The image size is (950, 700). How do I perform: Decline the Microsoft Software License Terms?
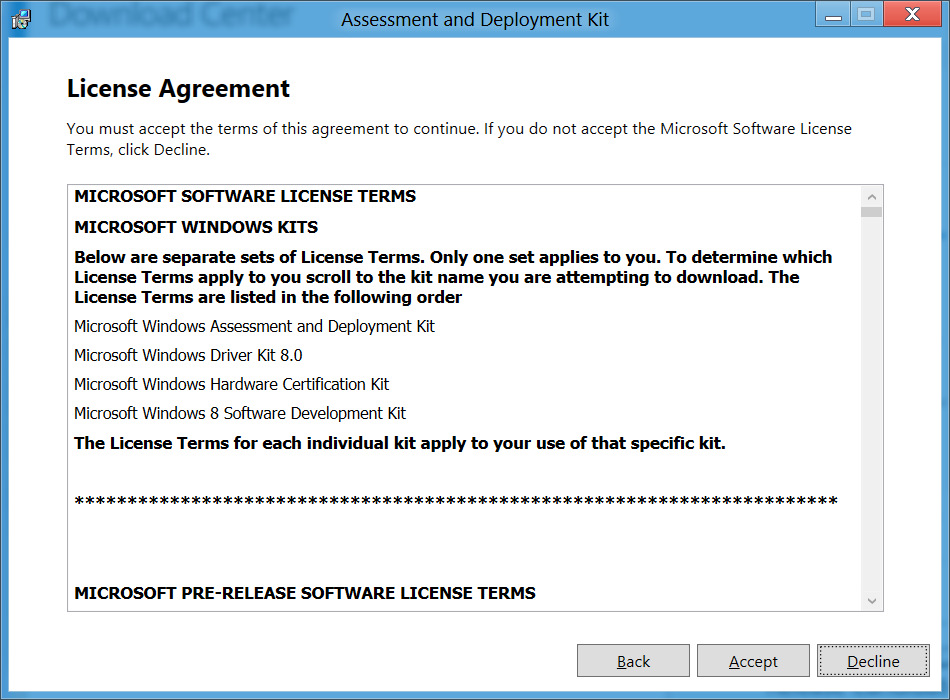pos(873,661)
